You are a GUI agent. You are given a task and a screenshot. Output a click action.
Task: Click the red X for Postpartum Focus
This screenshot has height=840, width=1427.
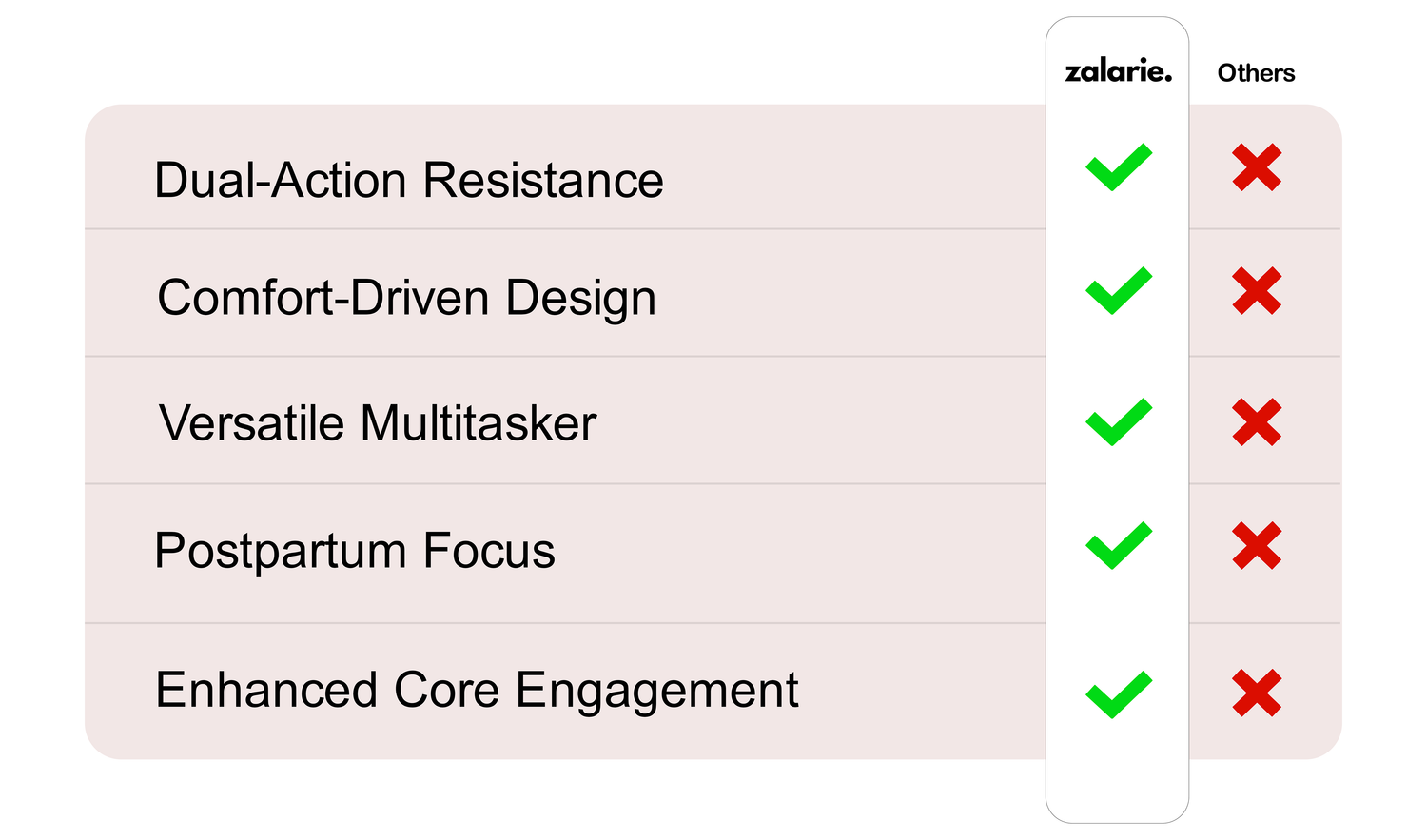click(x=1257, y=546)
